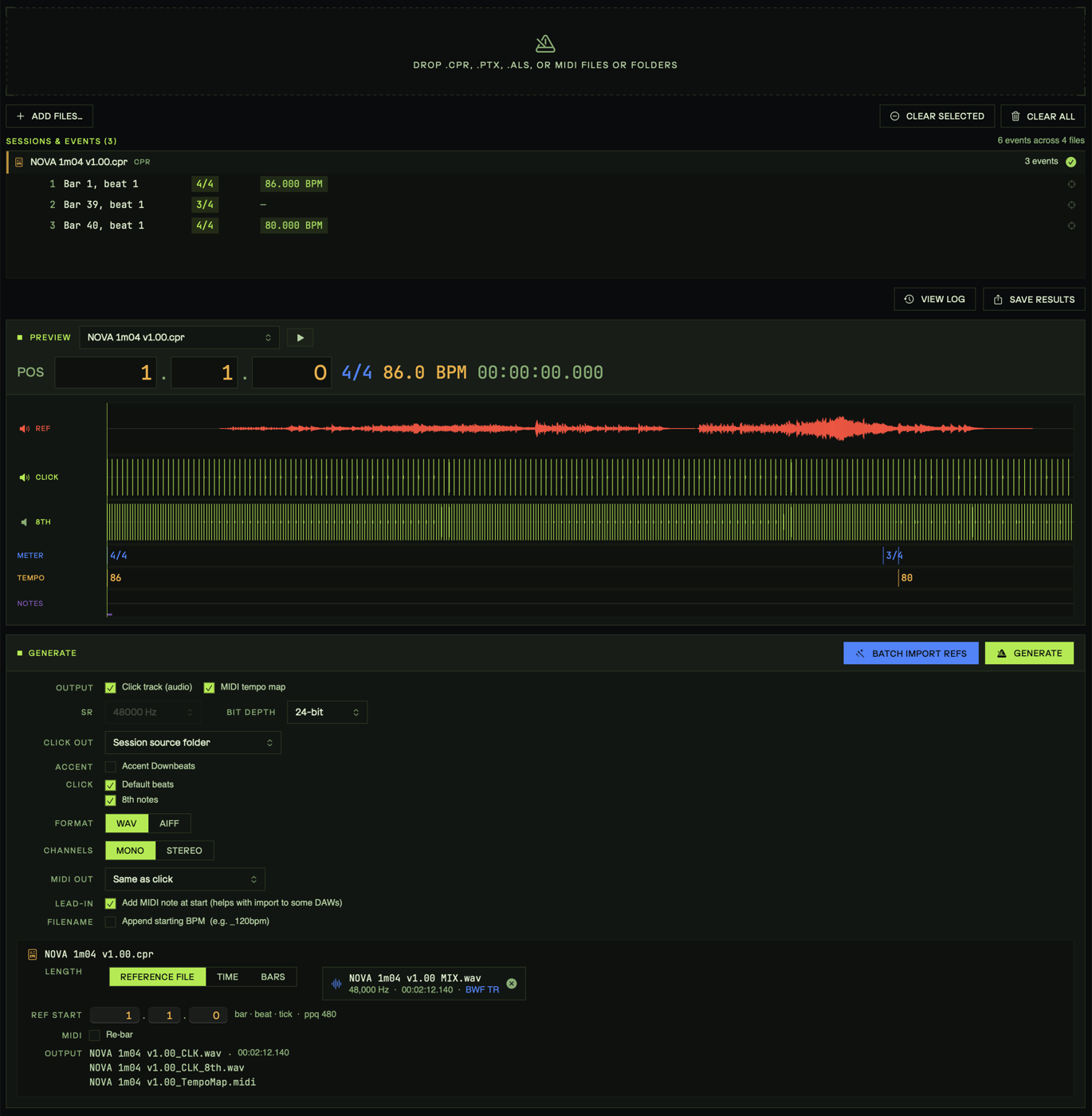The height and width of the screenshot is (1116, 1092).
Task: Open the 24-bit bit depth dropdown
Action: coord(327,713)
